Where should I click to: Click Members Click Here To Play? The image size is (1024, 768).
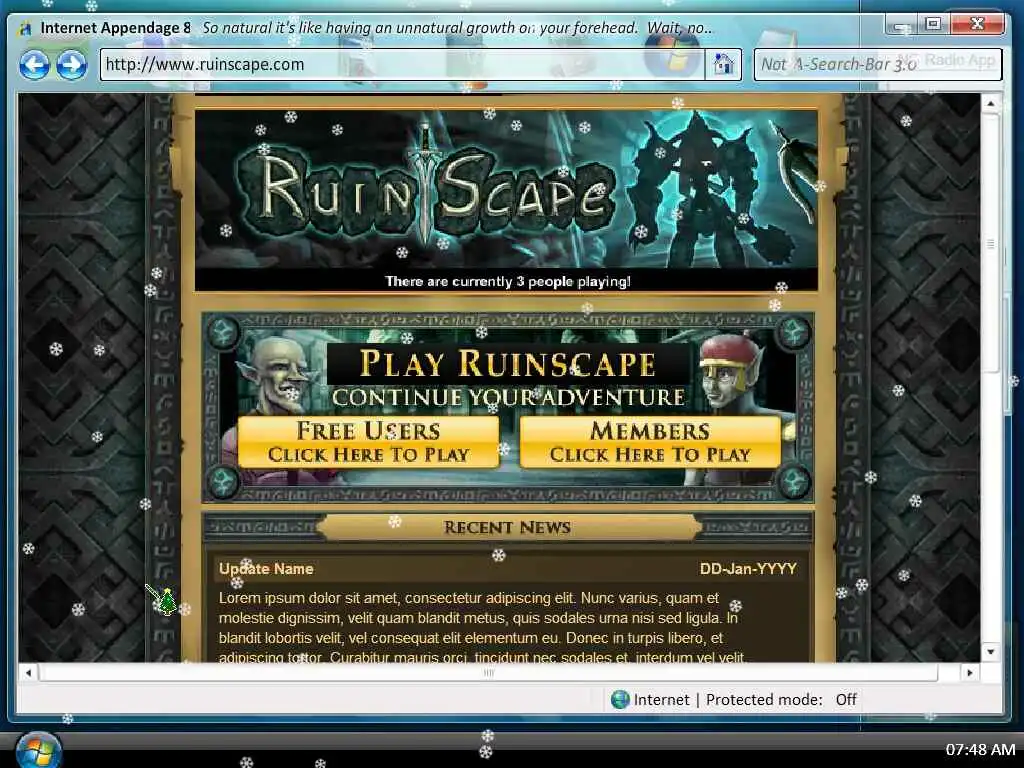[650, 443]
